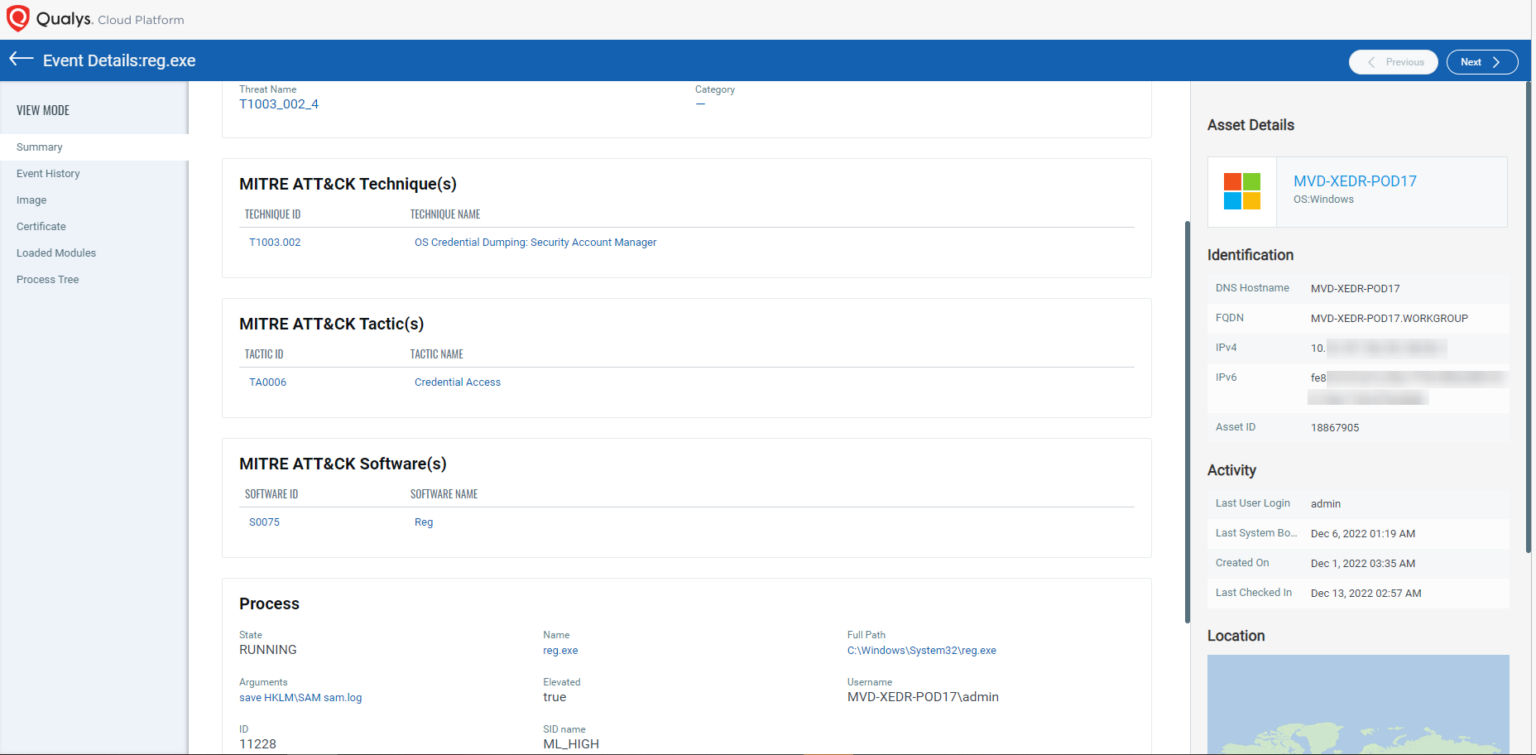Image resolution: width=1536 pixels, height=755 pixels.
Task: Click the location map thumbnail
Action: (1357, 705)
